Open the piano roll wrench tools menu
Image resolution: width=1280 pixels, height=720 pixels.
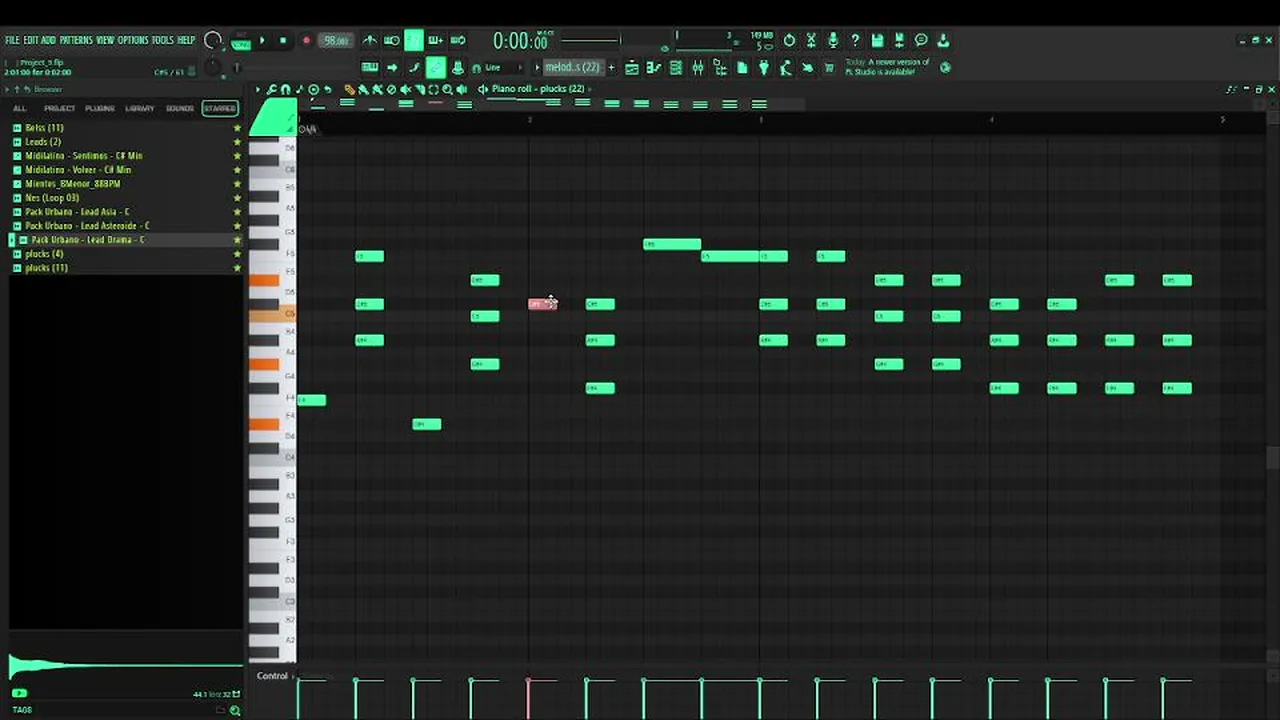(271, 89)
